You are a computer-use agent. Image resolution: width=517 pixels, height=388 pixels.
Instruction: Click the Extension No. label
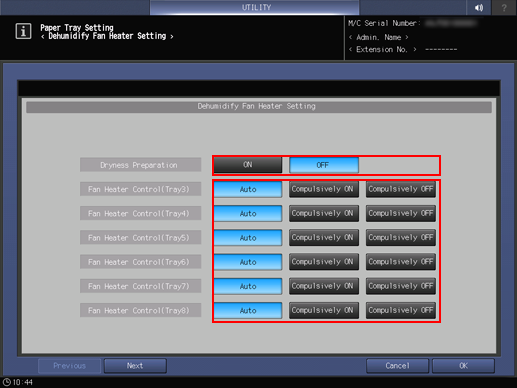pos(382,50)
